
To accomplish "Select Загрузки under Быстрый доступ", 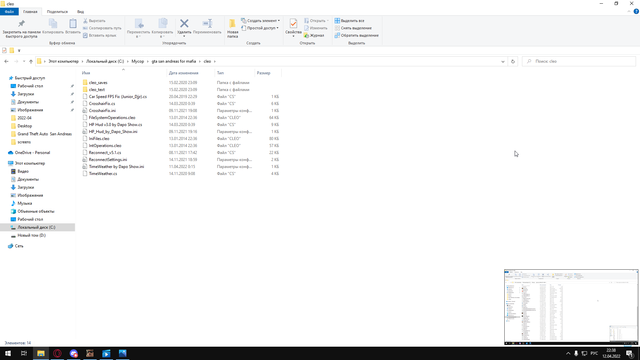I will point(26,94).
